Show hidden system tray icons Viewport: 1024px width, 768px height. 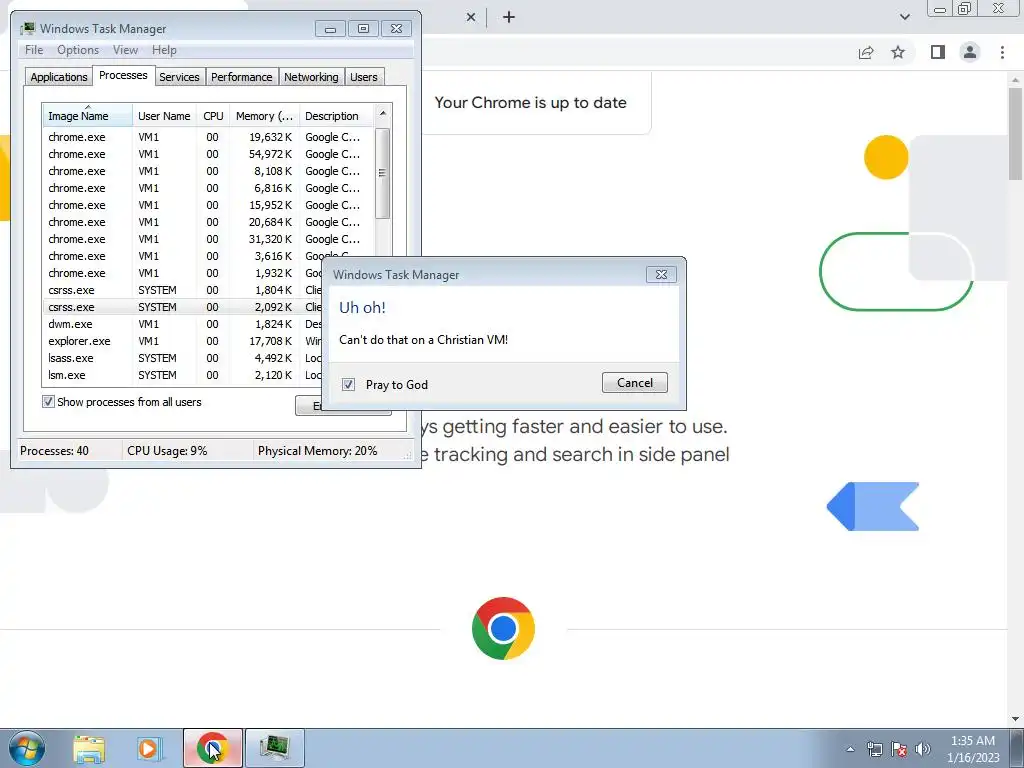(x=850, y=749)
